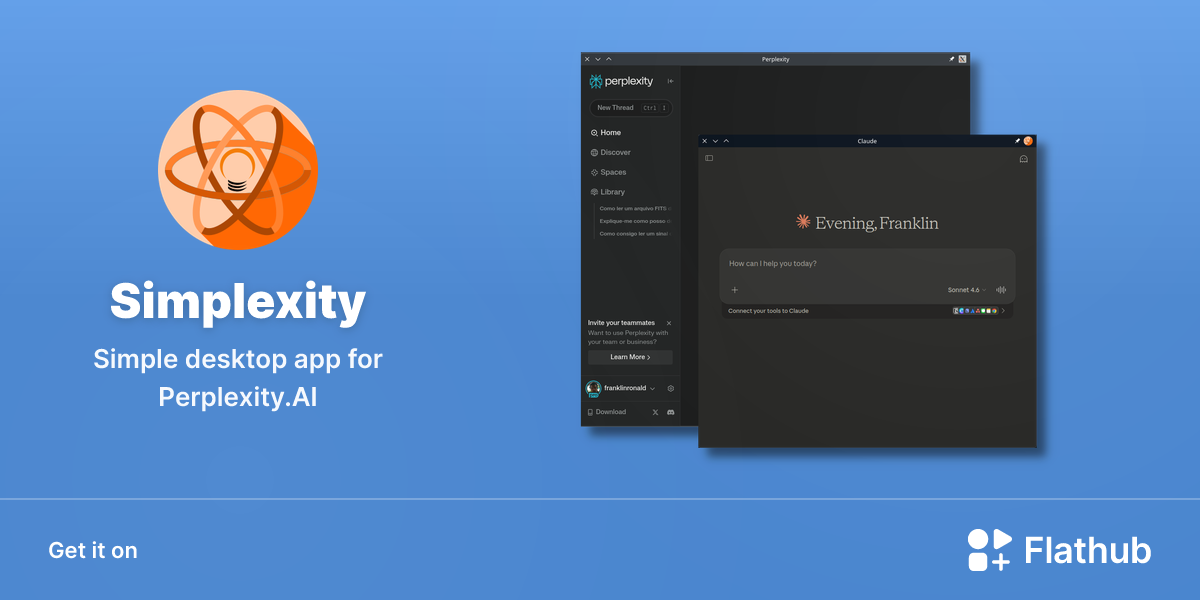Start a New Thread in Perplexity
1200x600 pixels.
pos(630,108)
